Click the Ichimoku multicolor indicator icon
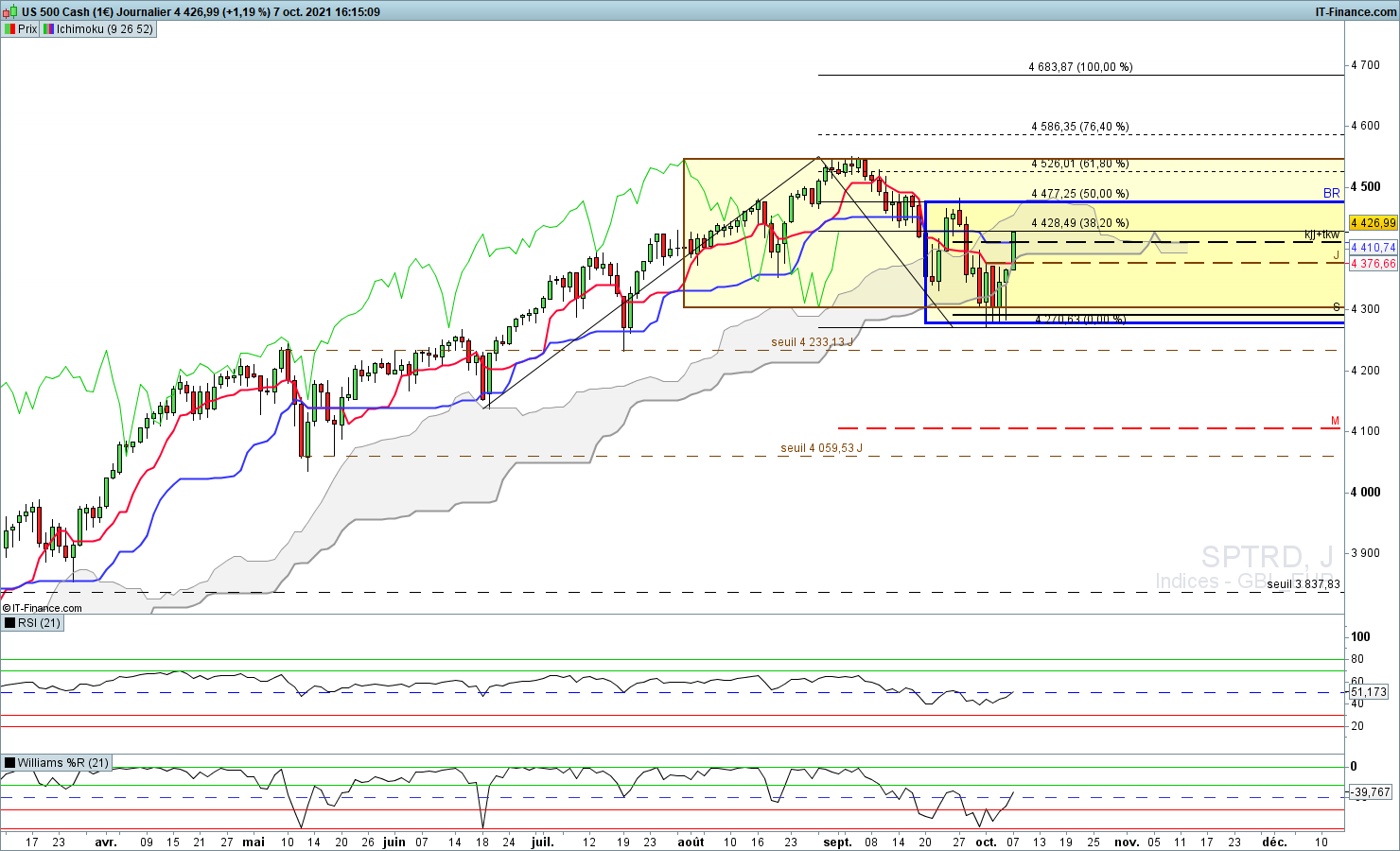This screenshot has height=851, width=1400. 48,29
